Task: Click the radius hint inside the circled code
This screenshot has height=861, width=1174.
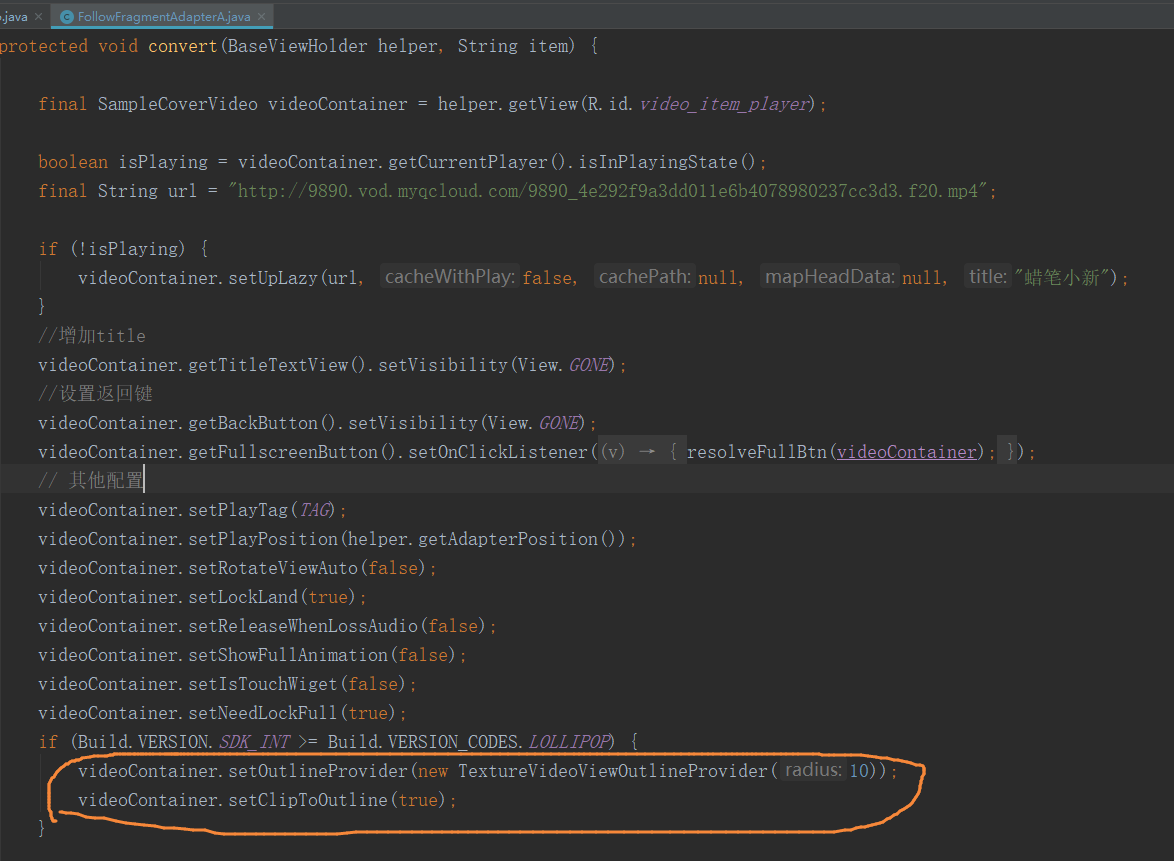Action: (814, 770)
